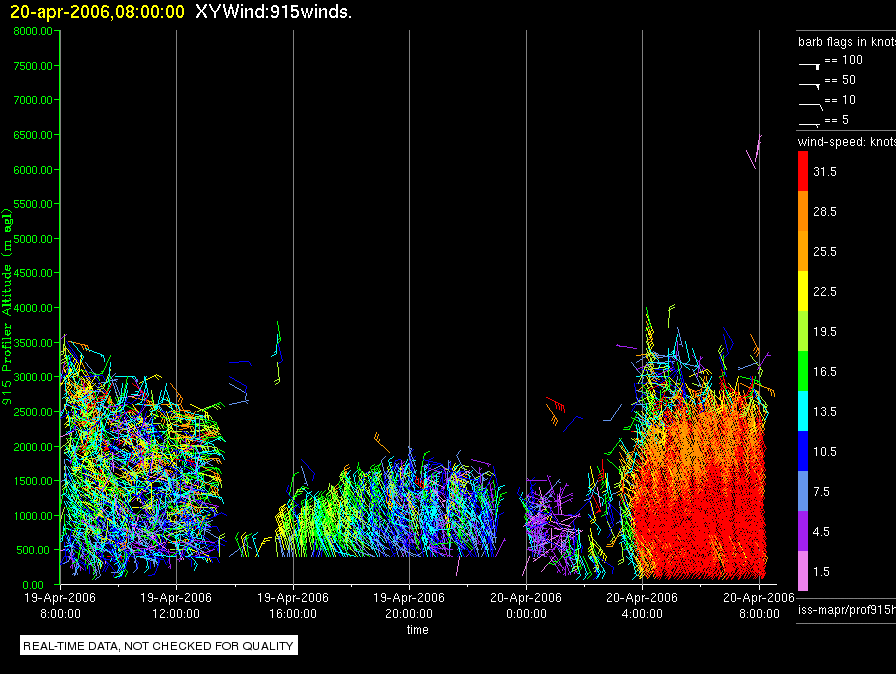The height and width of the screenshot is (674, 896).
Task: Select the pink 1.5 knots swatch
Action: [x=803, y=571]
